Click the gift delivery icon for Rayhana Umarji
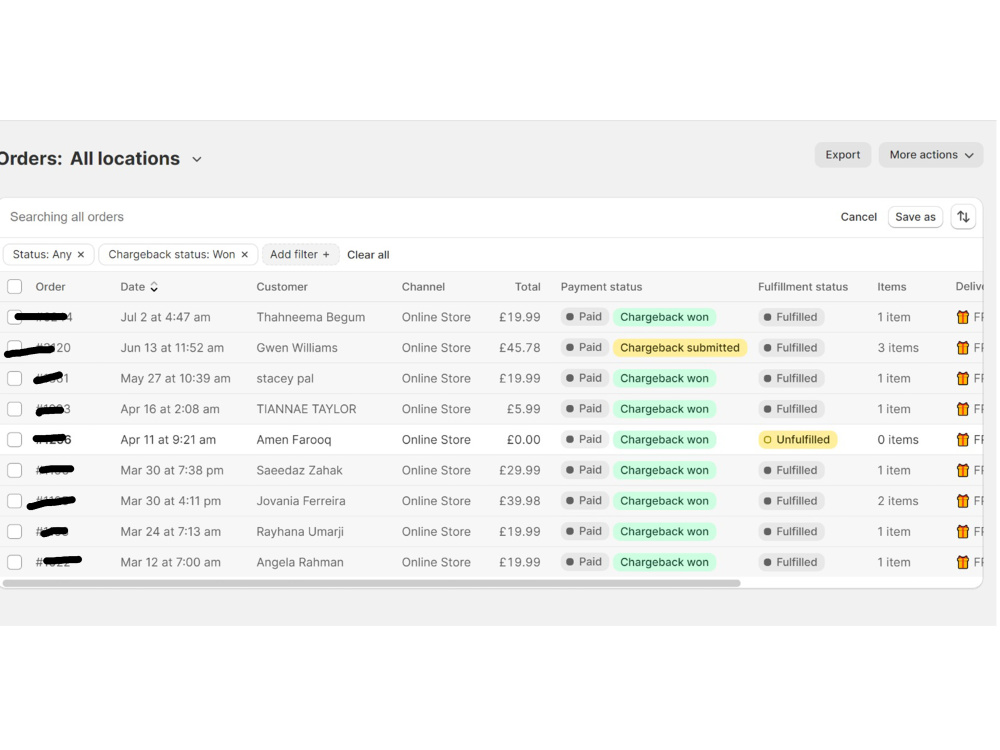 pos(962,531)
